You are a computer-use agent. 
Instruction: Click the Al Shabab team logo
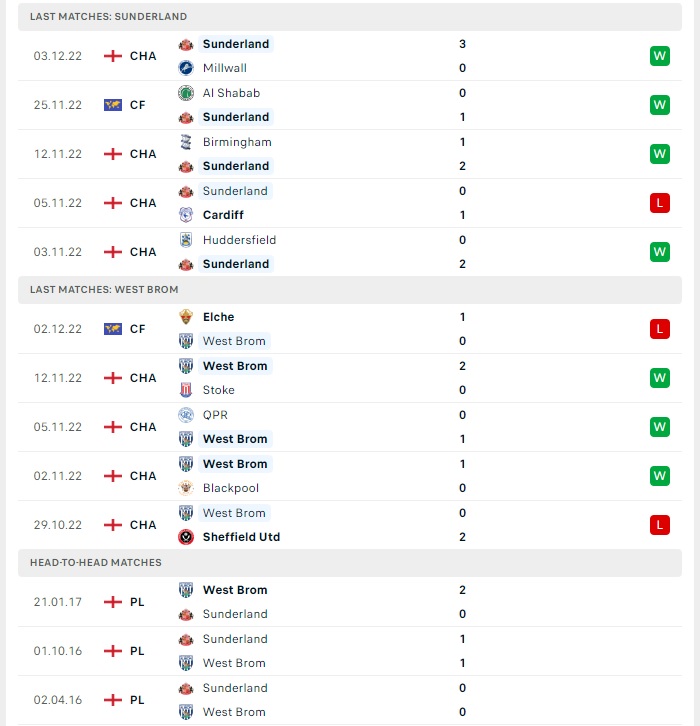[186, 93]
